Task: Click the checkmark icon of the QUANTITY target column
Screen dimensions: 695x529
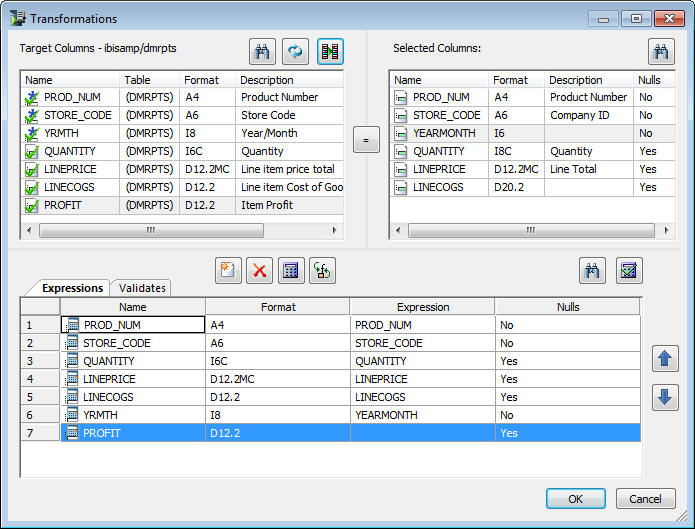Action: coord(32,152)
